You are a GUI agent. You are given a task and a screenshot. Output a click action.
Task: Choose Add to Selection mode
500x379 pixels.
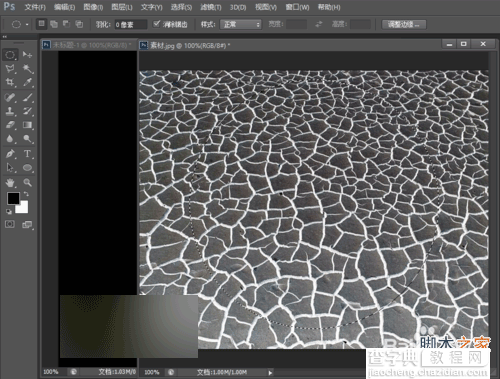click(54, 24)
